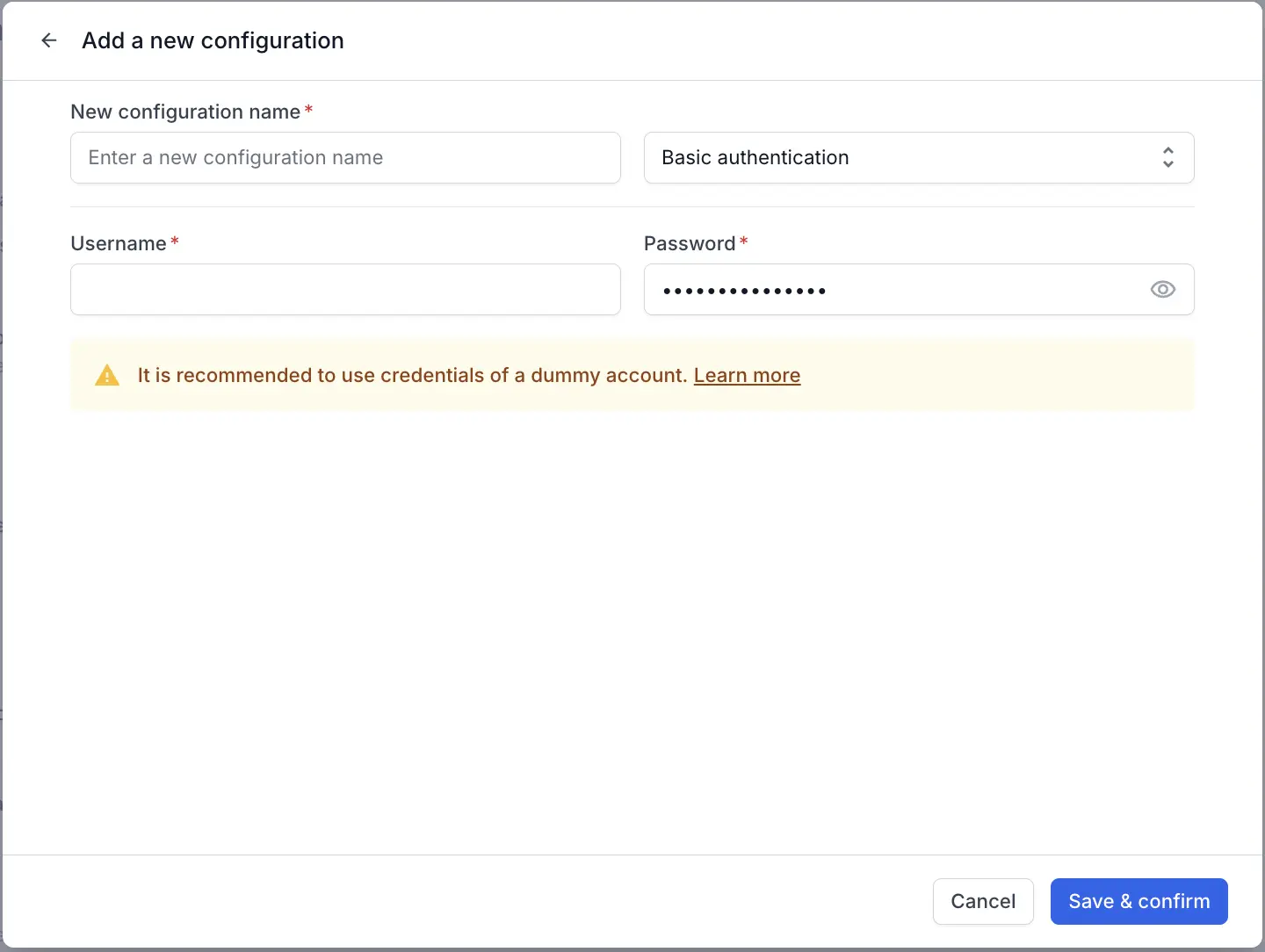1265x952 pixels.
Task: Click inside the Username input field
Action: (466, 290)
